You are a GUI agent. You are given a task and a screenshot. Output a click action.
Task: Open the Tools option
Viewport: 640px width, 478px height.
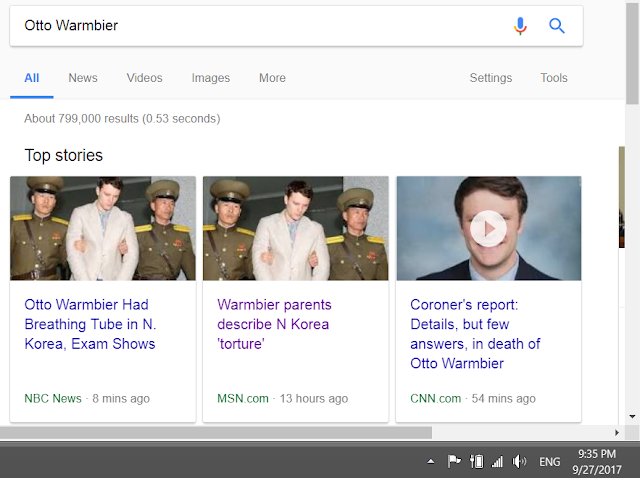click(x=554, y=78)
